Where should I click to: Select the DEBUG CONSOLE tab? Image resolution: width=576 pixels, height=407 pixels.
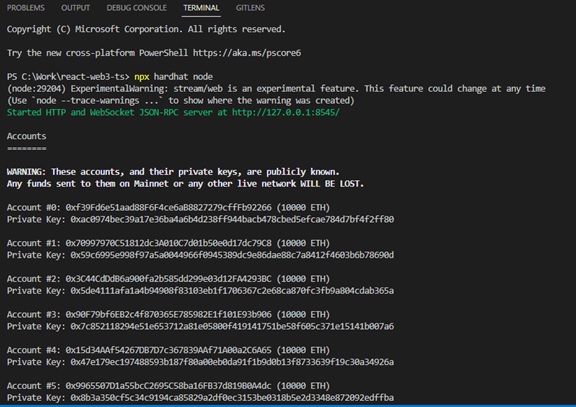(x=136, y=8)
